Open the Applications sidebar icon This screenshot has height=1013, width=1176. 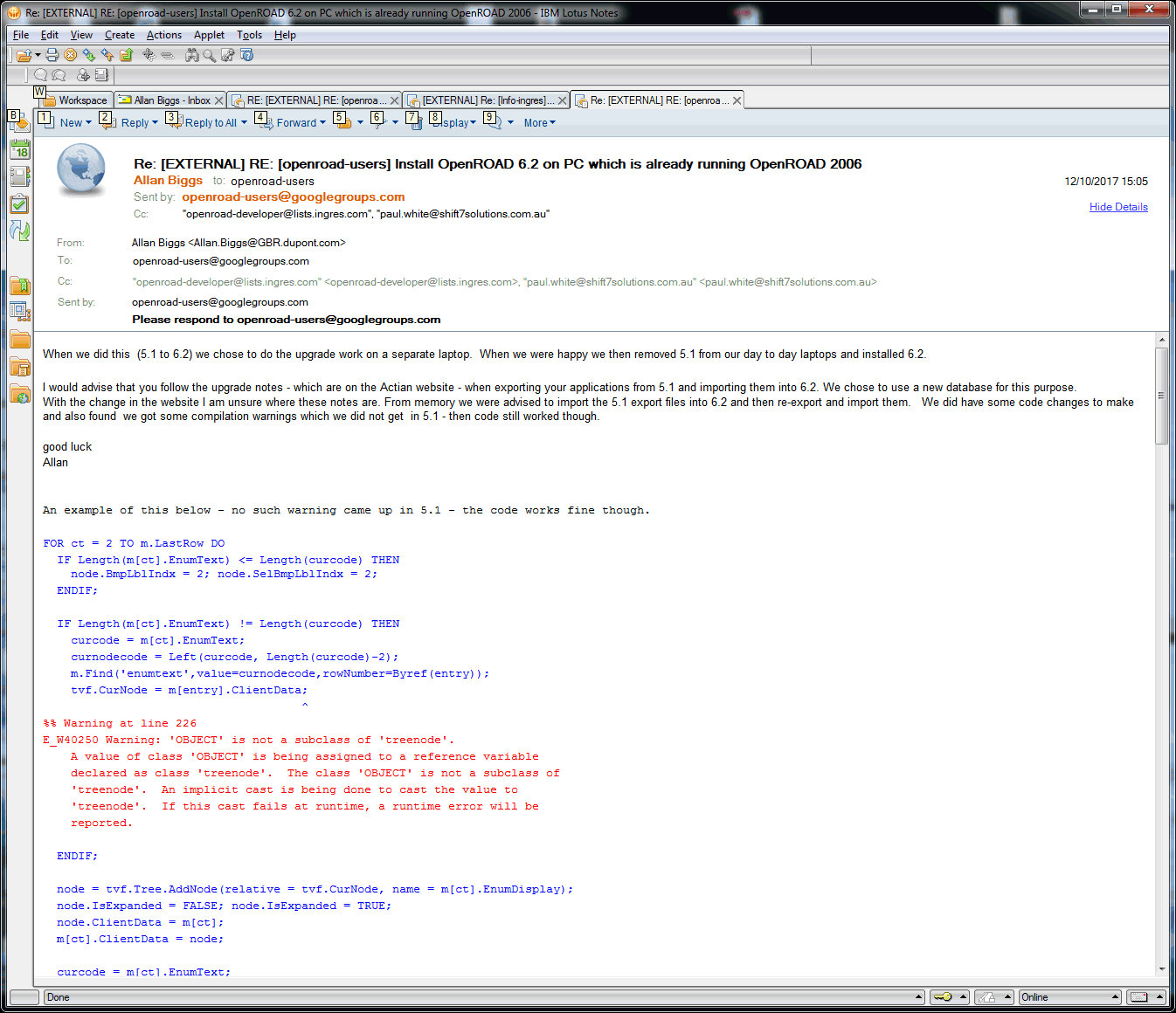coord(20,312)
